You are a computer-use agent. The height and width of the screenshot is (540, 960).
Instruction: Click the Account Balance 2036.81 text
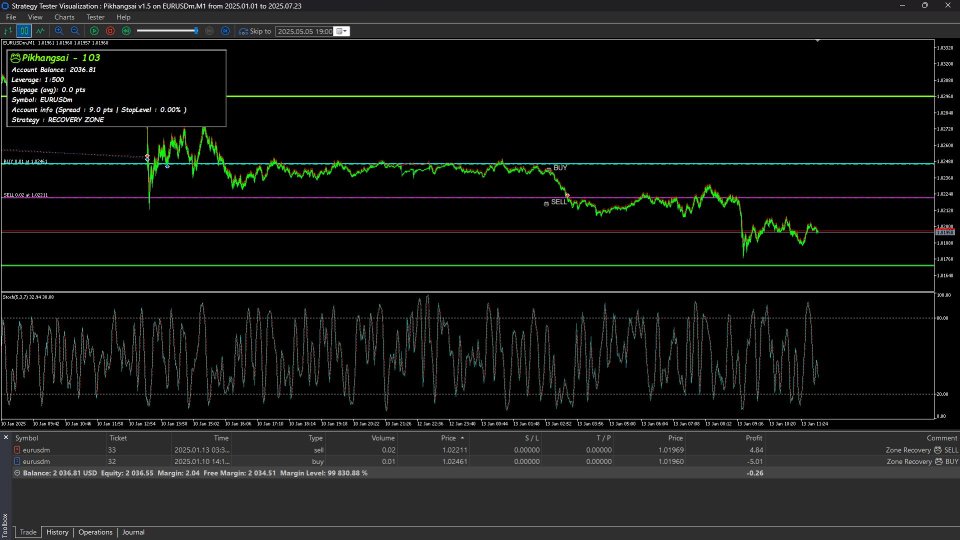(x=54, y=69)
